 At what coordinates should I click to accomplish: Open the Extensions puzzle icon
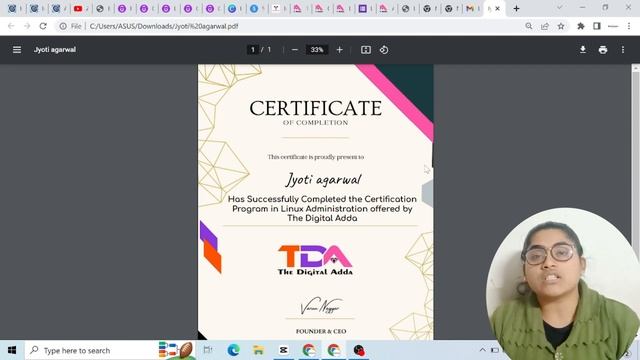pos(580,26)
